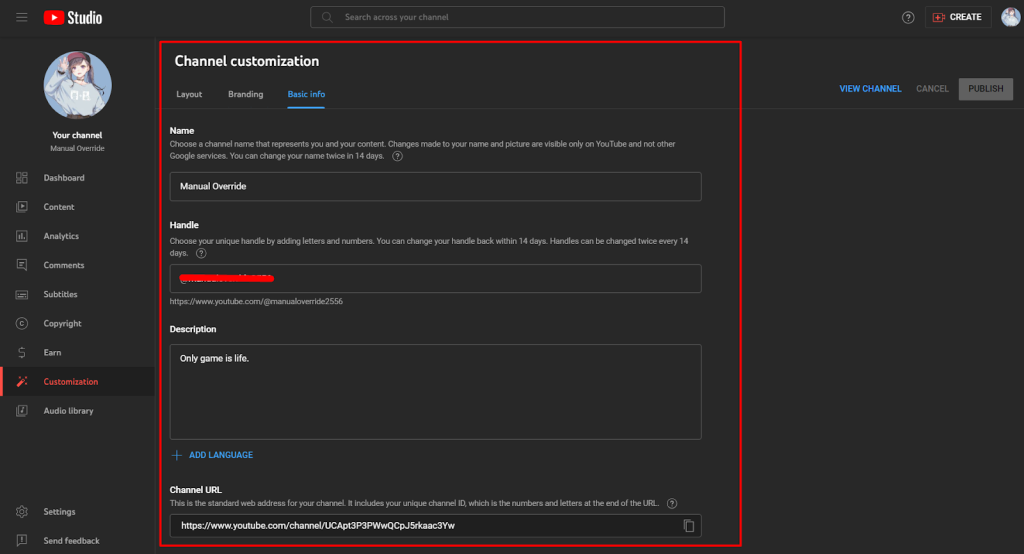
Task: Click the help icon beside Handle description
Action: [x=201, y=253]
